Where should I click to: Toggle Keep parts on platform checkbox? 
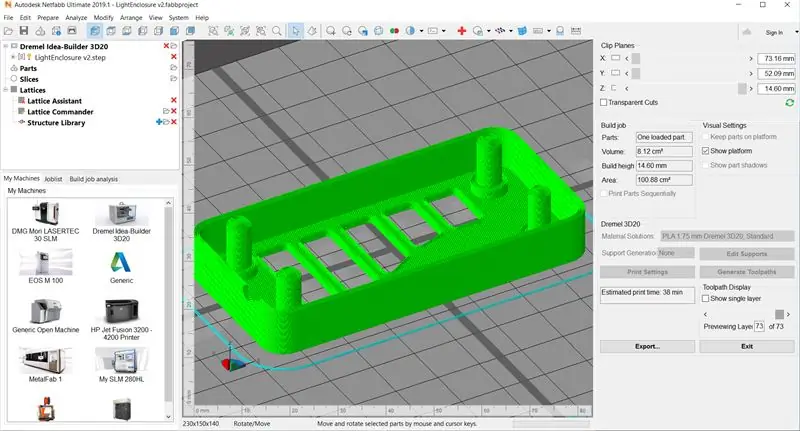click(706, 137)
